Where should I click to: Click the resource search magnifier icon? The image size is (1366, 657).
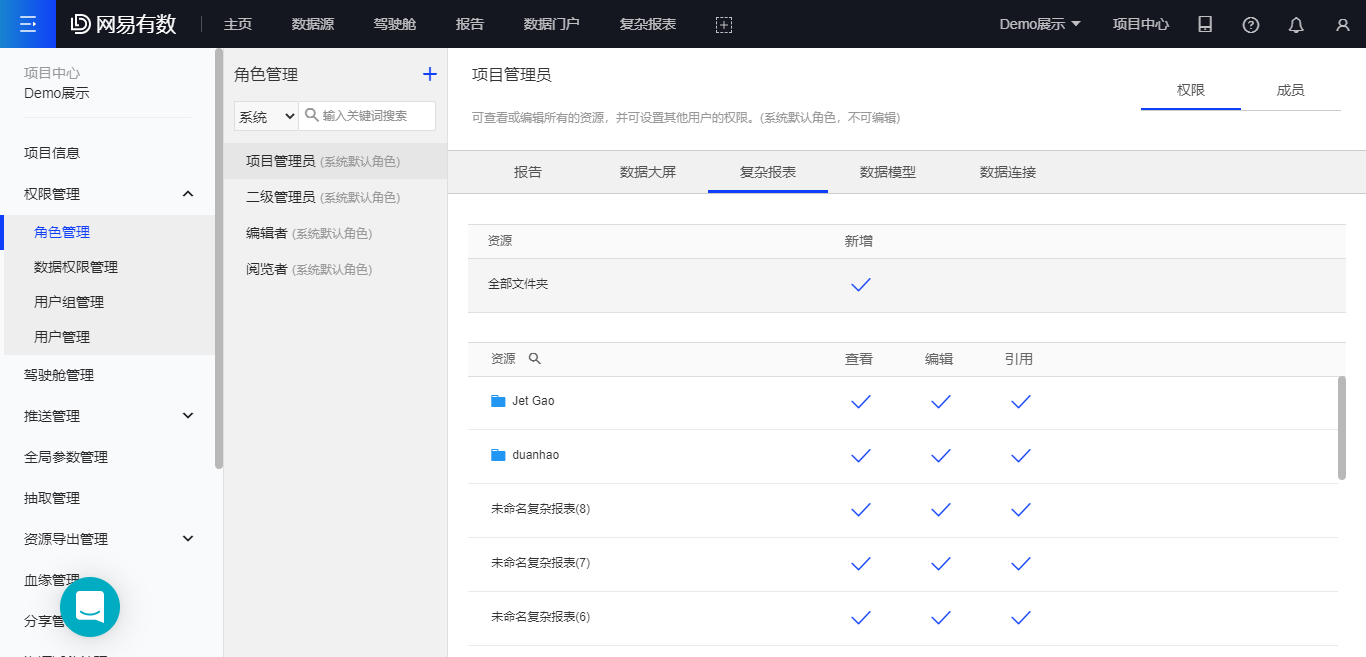534,359
